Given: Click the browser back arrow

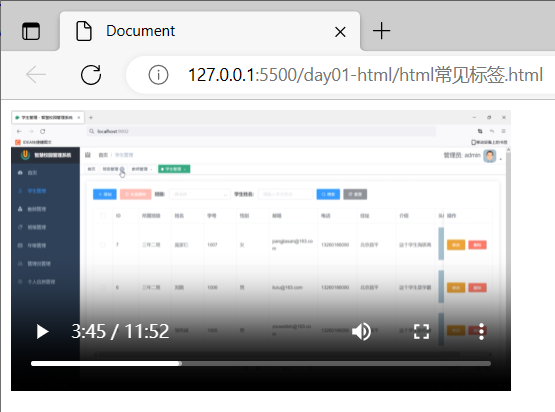Looking at the screenshot, I should click(36, 75).
